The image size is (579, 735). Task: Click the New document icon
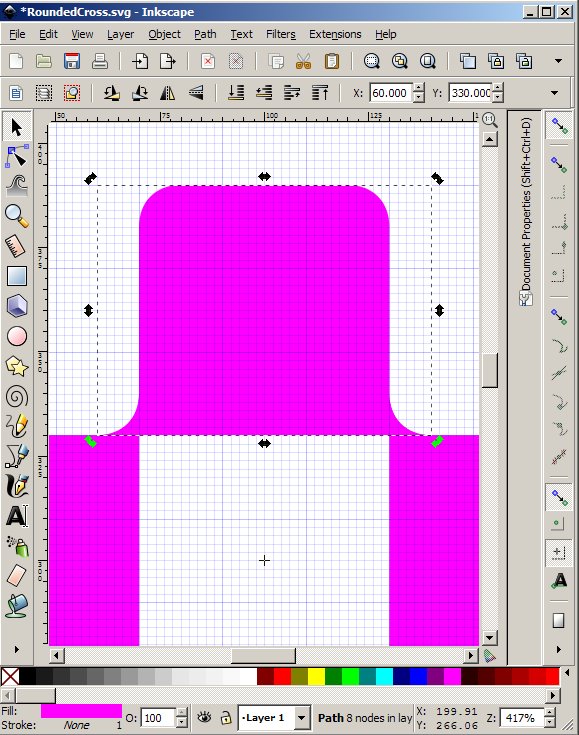[16, 61]
